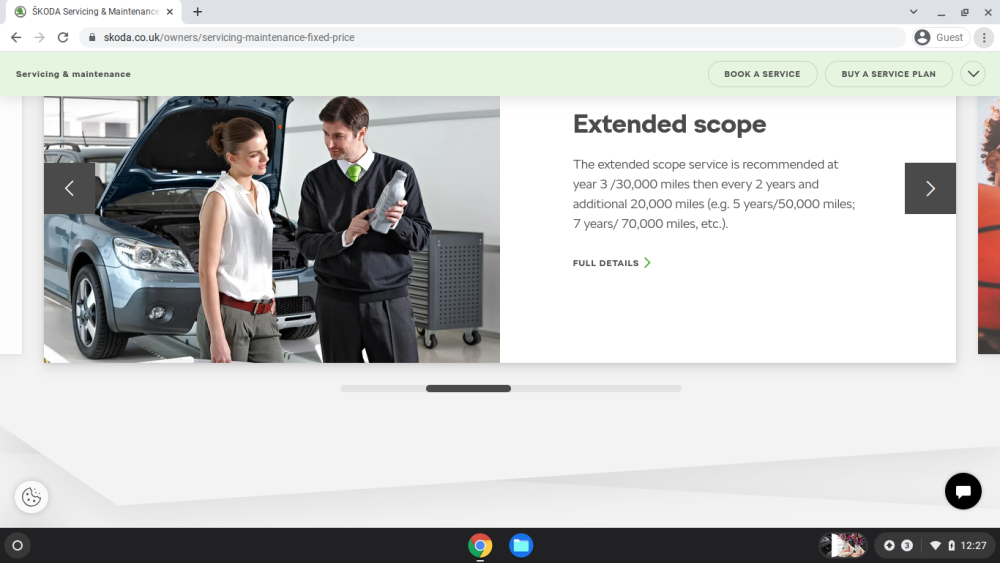Click Book a Service button
The image size is (1000, 563).
click(762, 74)
